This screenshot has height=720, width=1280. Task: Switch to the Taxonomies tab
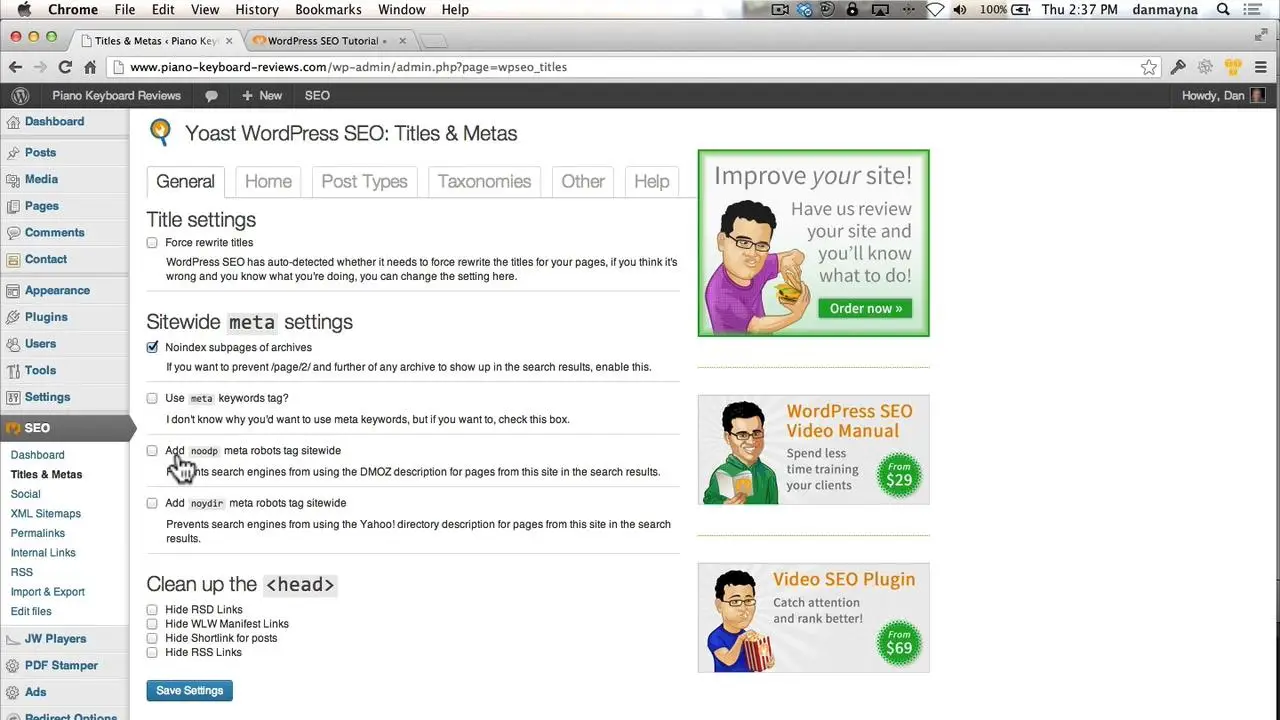click(x=484, y=182)
